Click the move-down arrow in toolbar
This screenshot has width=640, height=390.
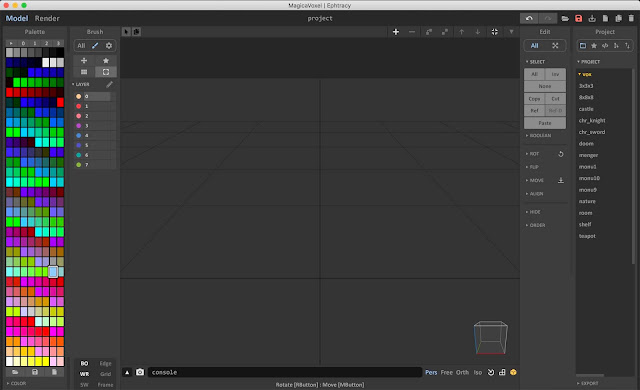pos(478,32)
